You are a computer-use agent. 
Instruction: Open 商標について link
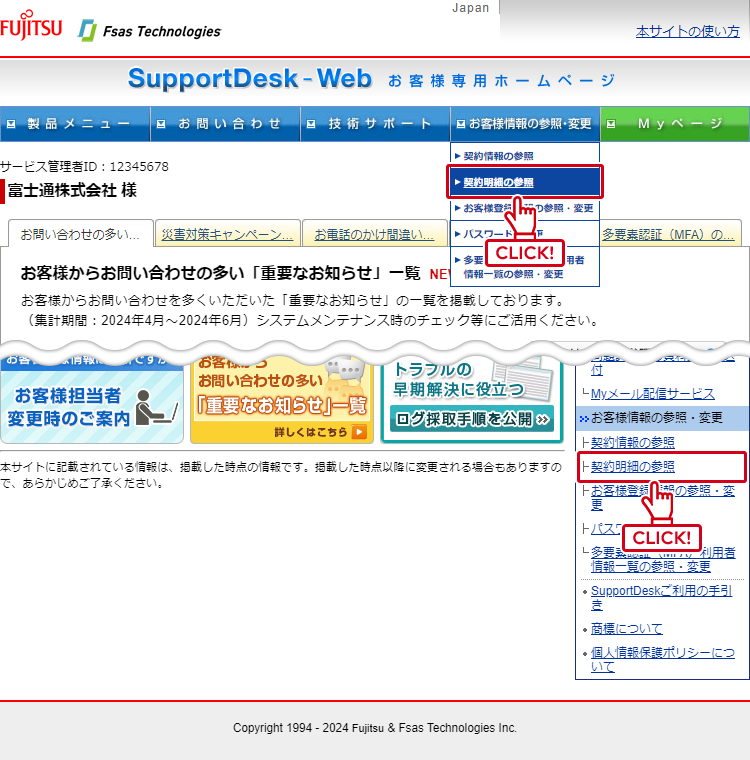click(626, 629)
